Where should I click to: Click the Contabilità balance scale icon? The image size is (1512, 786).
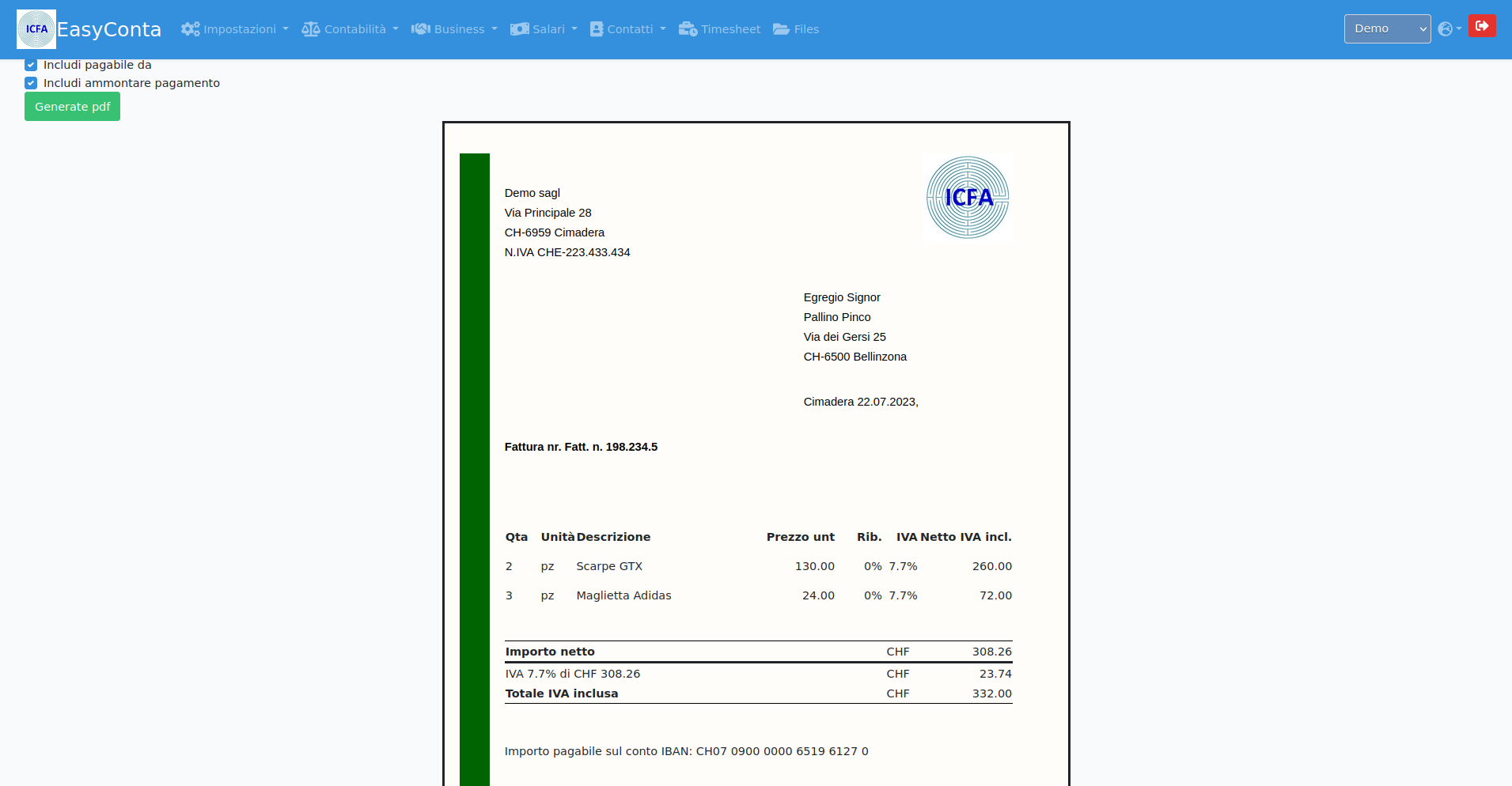[x=311, y=29]
